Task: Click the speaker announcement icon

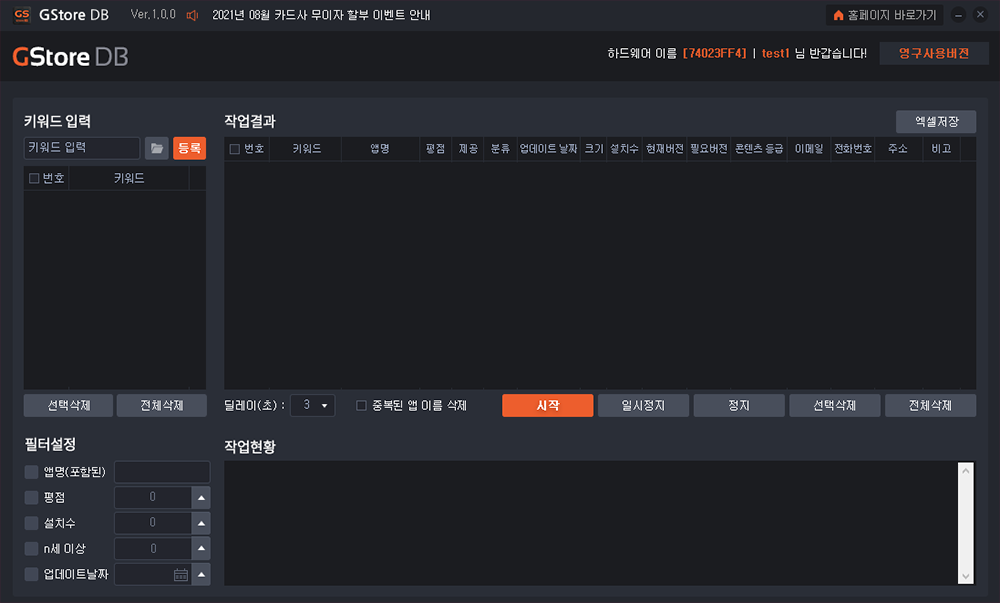Action: coord(192,15)
